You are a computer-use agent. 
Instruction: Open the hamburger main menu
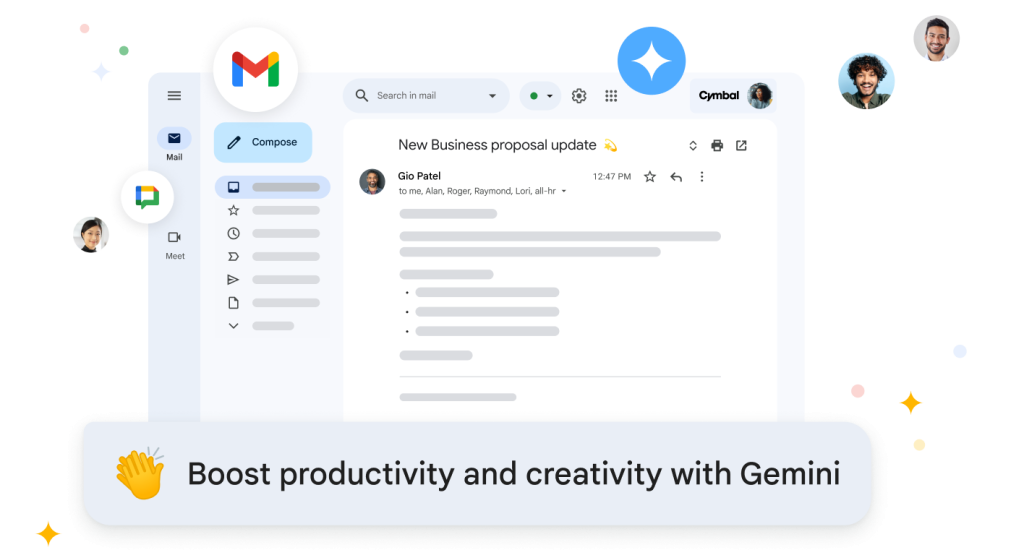point(174,95)
